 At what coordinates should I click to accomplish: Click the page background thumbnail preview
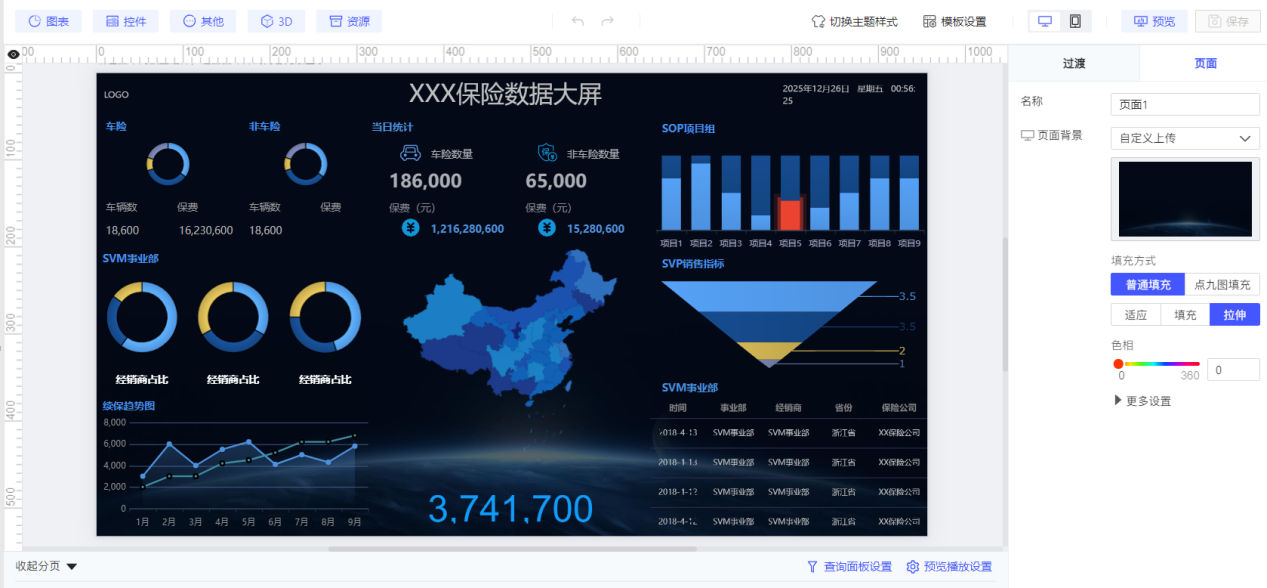[x=1185, y=198]
